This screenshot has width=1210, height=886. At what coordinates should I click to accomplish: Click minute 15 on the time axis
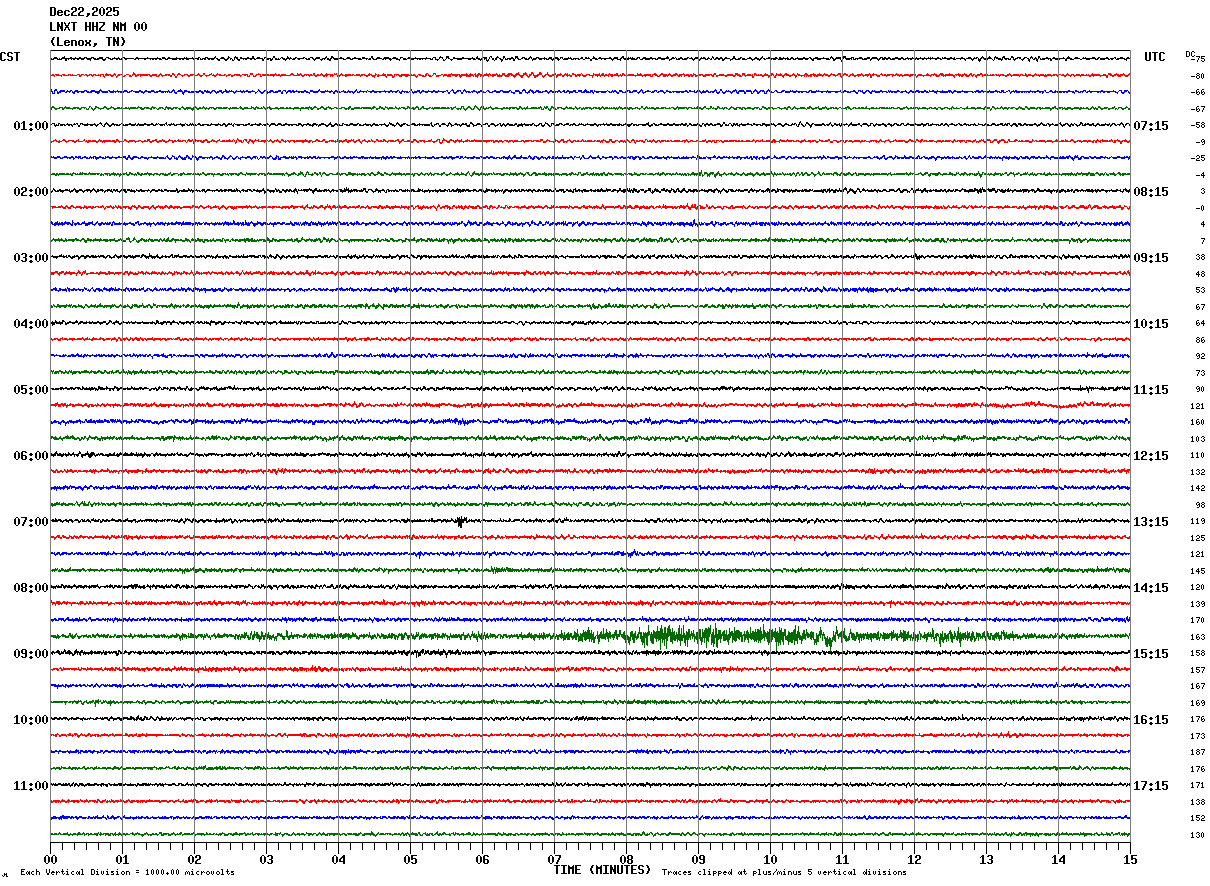[x=1129, y=859]
